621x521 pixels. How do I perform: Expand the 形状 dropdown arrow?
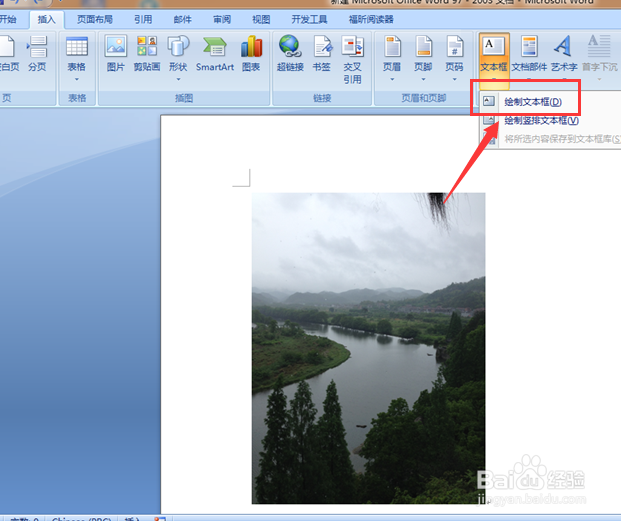[x=178, y=79]
